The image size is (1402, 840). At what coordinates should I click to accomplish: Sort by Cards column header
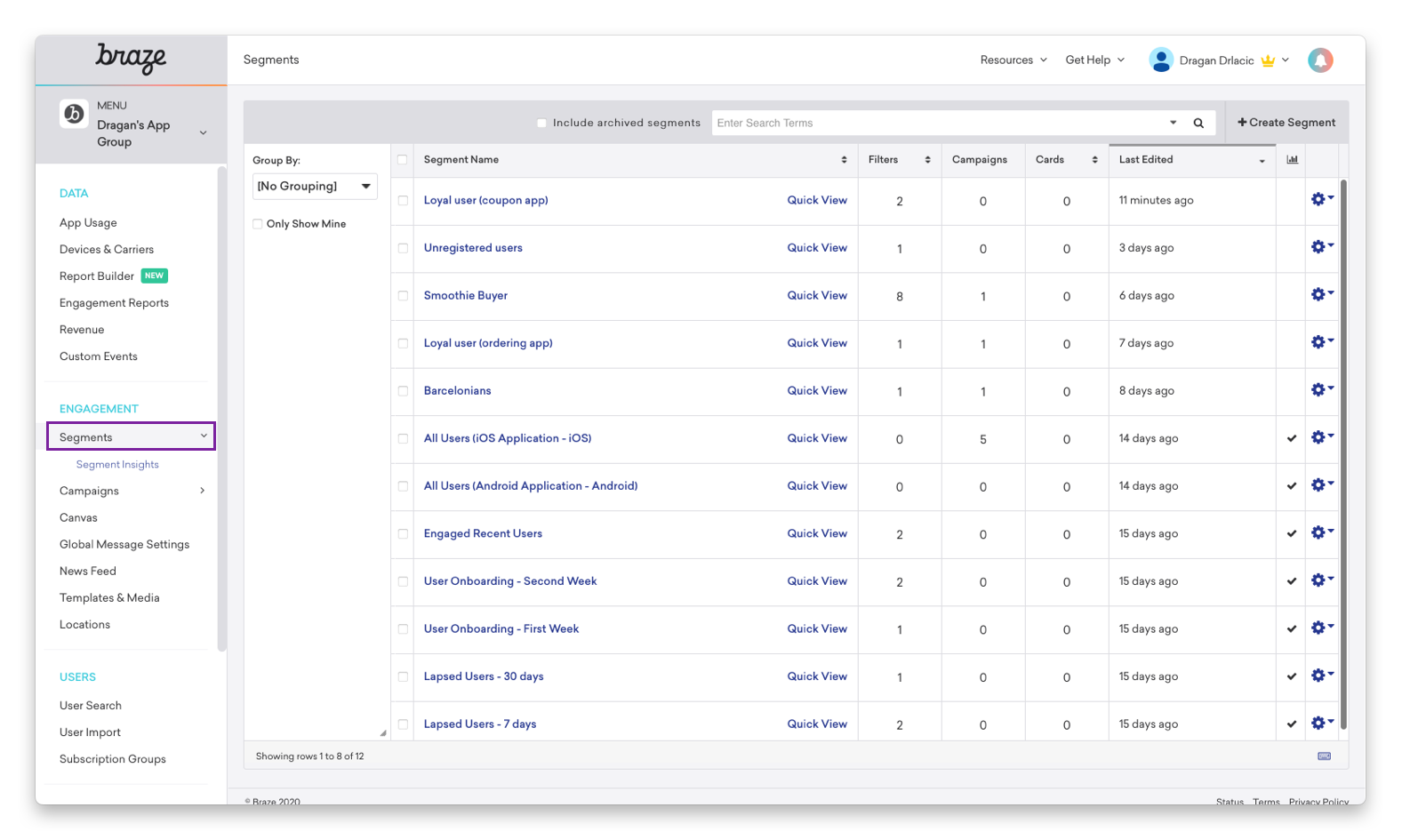click(x=1067, y=160)
